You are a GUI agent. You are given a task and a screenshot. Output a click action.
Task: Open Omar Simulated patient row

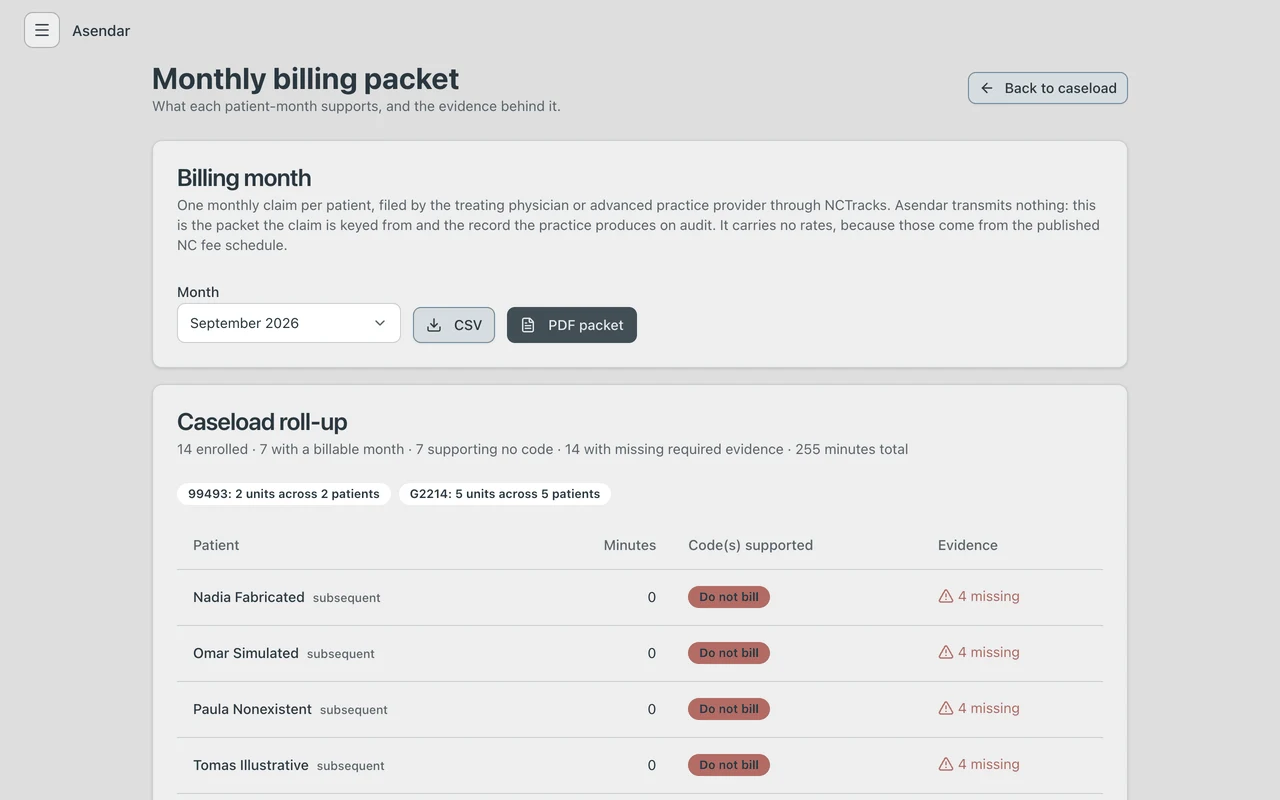(640, 653)
